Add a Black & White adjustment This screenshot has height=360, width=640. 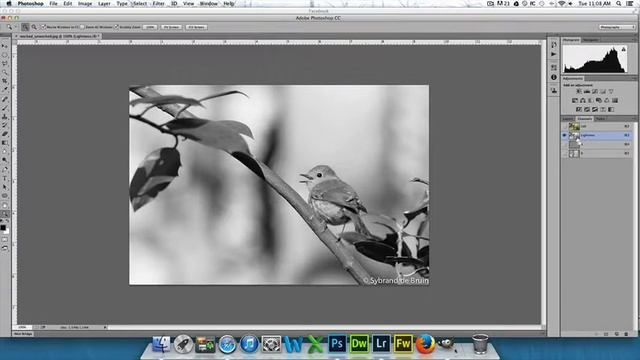591,100
